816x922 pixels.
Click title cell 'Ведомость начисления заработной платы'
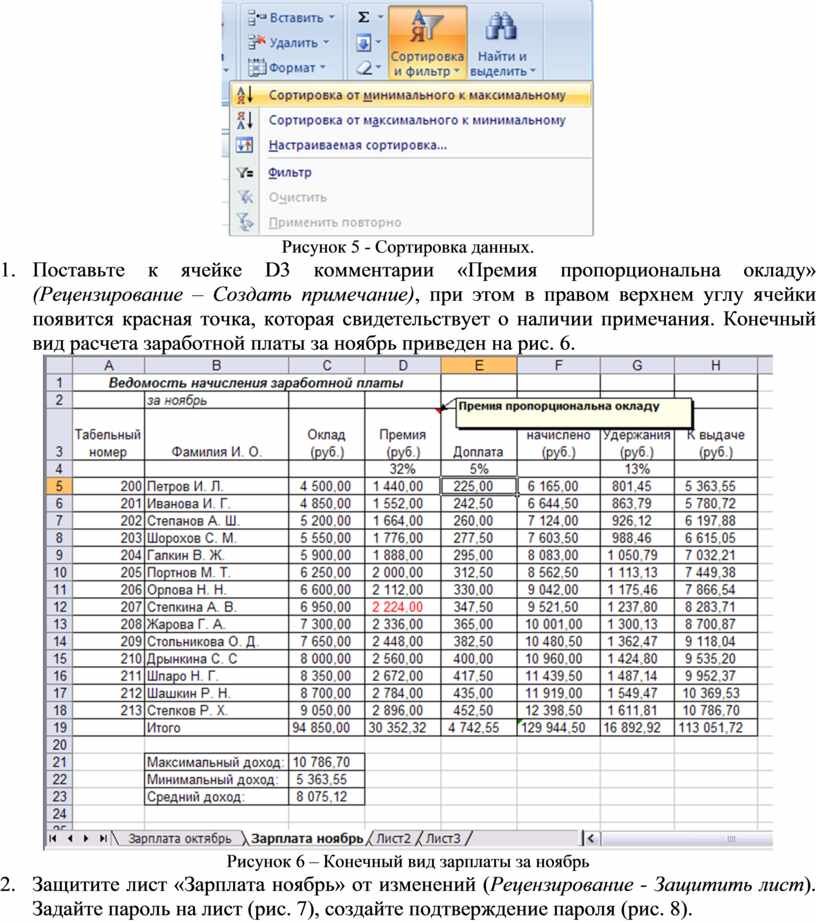coord(256,383)
